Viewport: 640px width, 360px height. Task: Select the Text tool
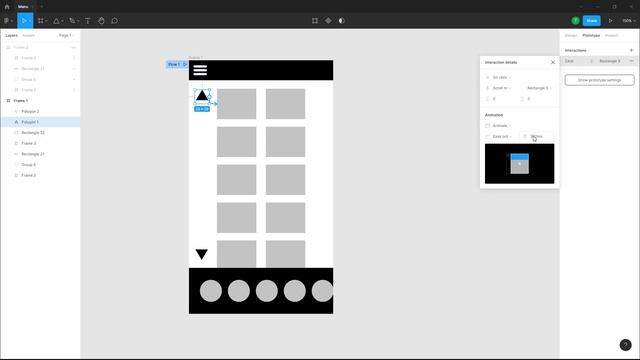click(x=88, y=20)
